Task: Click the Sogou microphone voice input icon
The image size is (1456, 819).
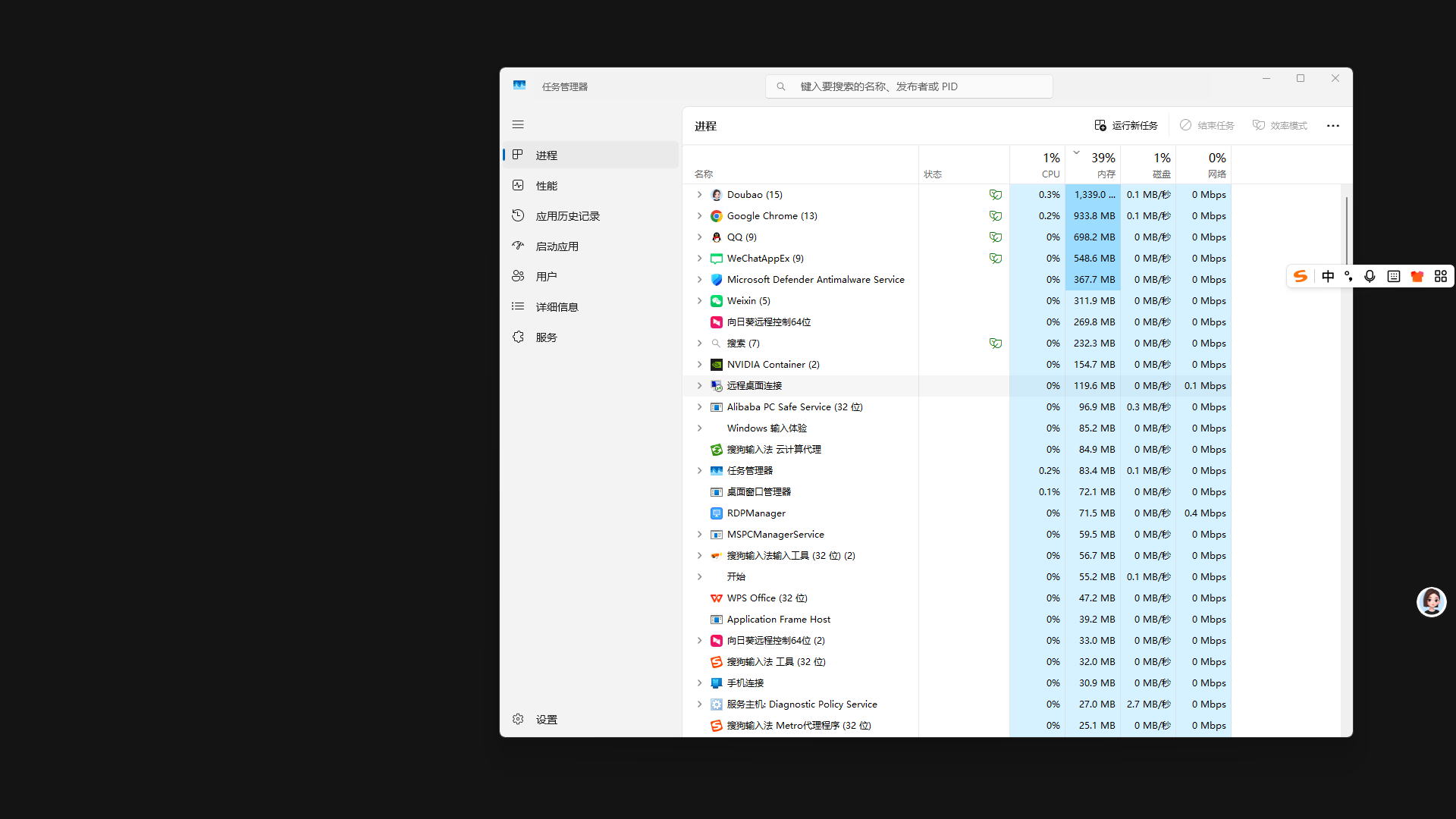Action: pos(1370,276)
